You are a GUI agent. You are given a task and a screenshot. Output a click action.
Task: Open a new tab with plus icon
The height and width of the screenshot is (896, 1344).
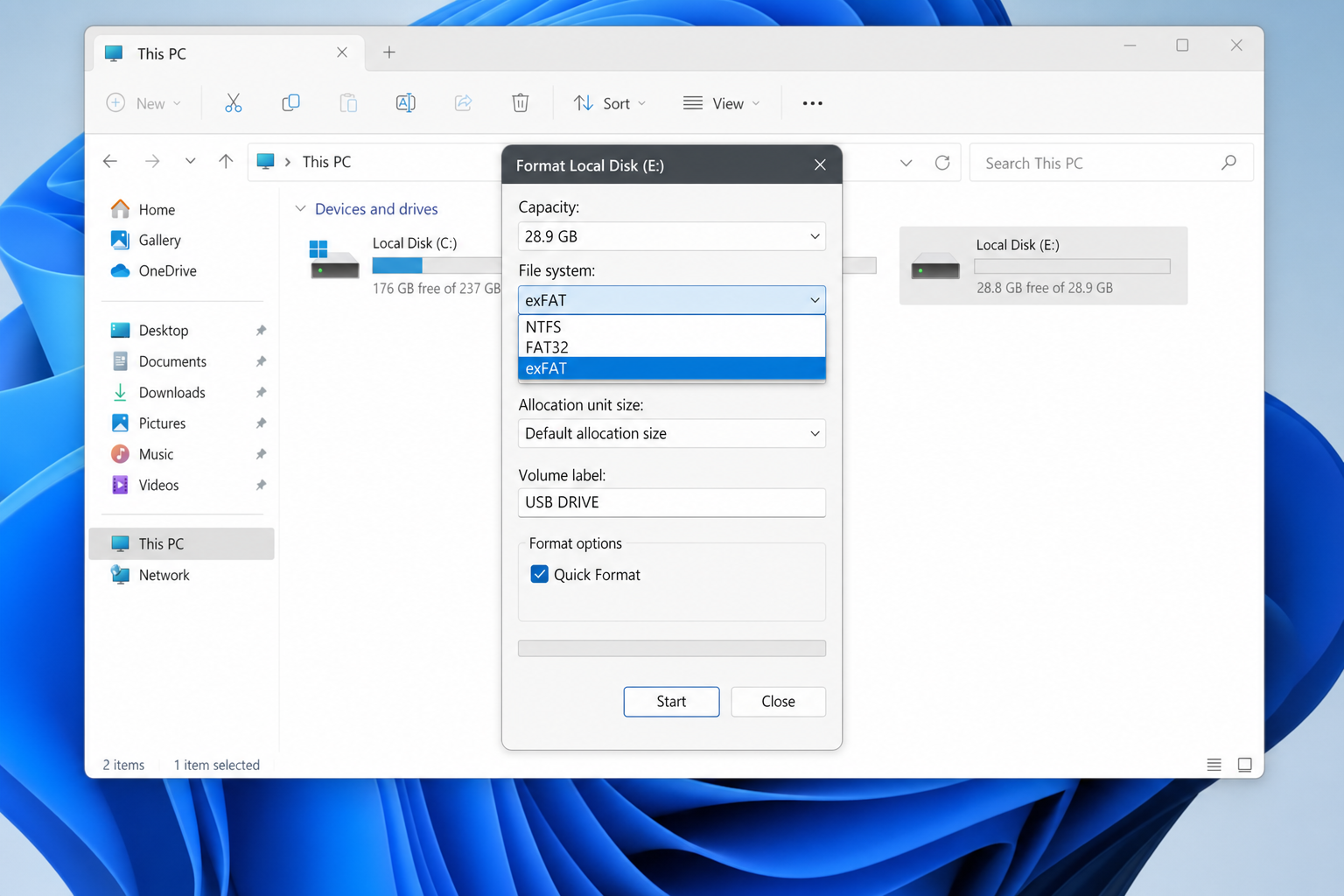389,52
